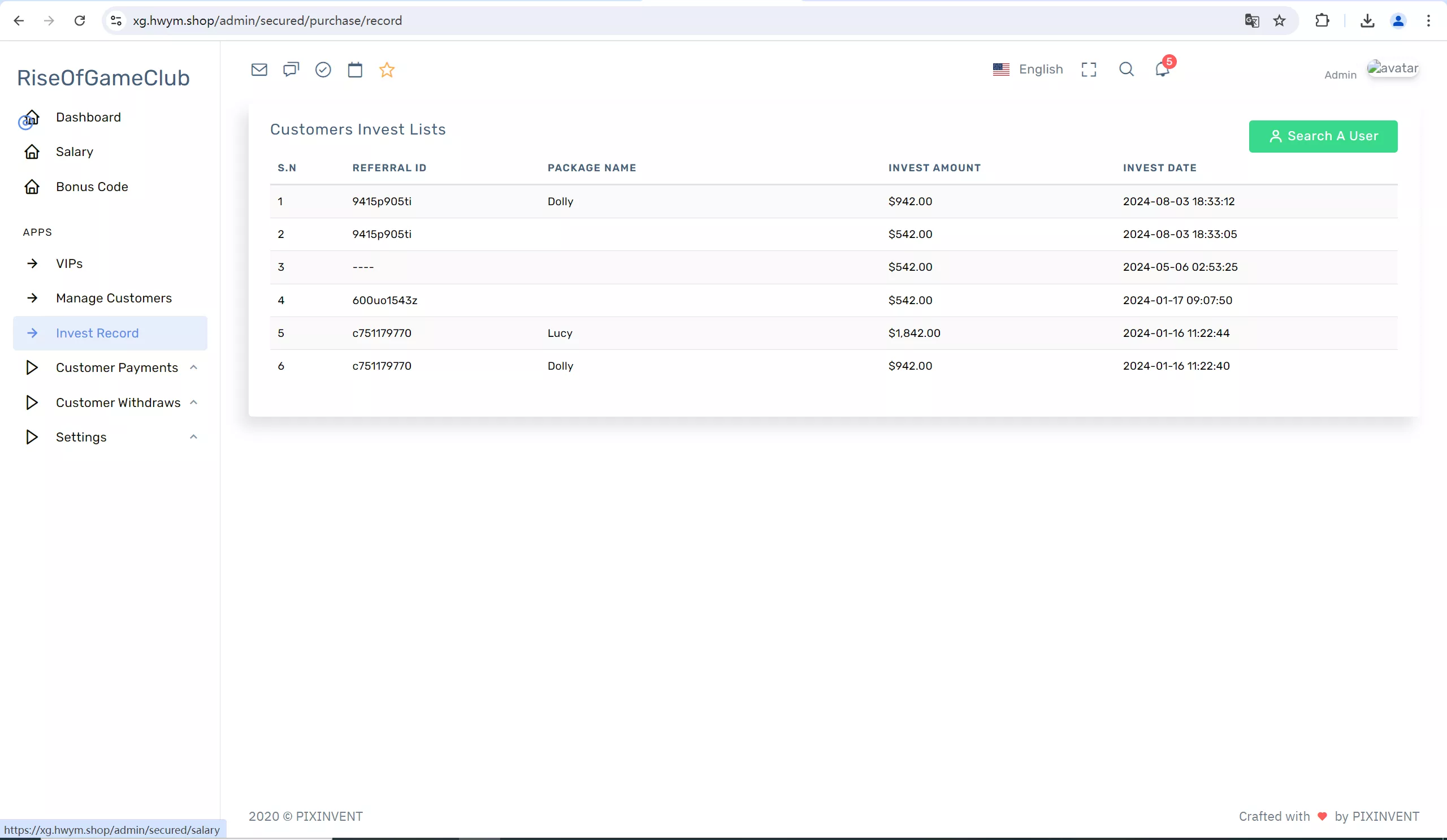Click the yellow star bookmark icon
The width and height of the screenshot is (1447, 840).
point(387,70)
